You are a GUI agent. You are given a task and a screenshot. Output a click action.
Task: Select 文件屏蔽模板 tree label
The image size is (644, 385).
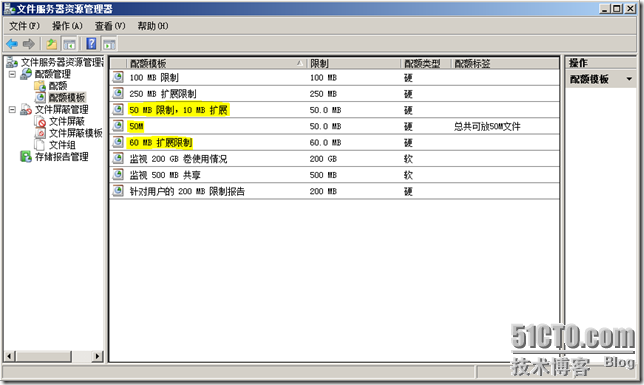[x=76, y=133]
